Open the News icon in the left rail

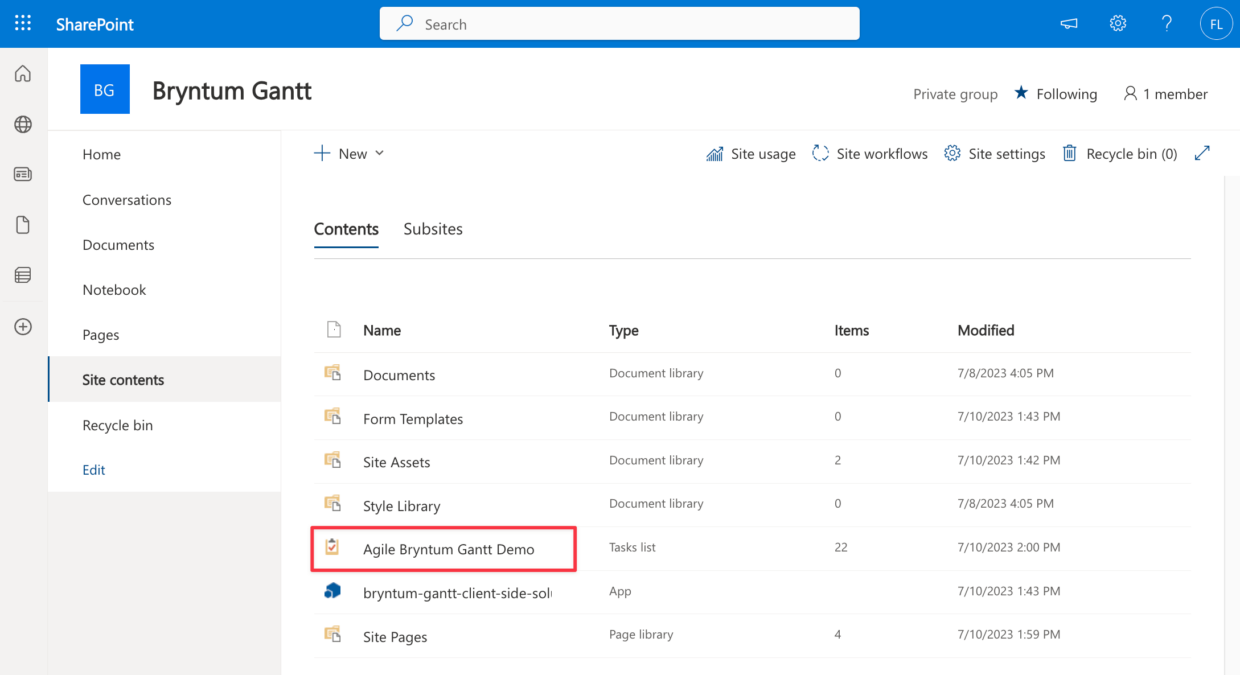point(22,174)
